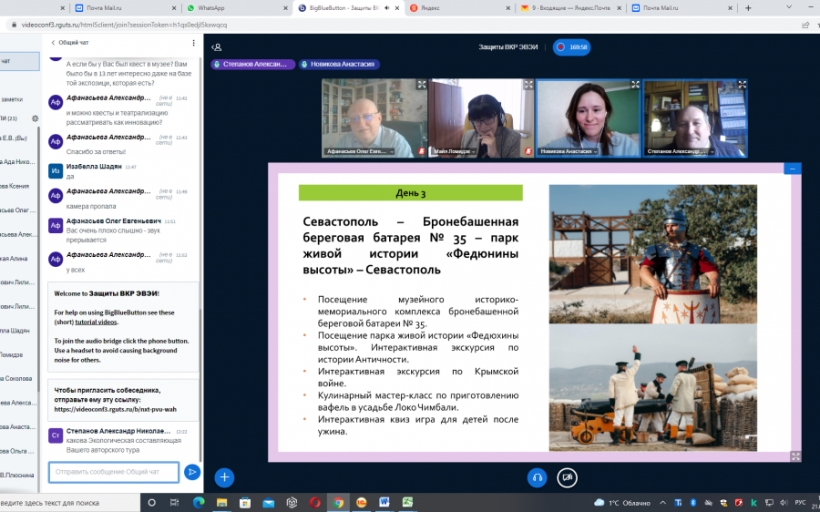This screenshot has width=820, height=512.
Task: Toggle the share webcam button
Action: tap(567, 477)
